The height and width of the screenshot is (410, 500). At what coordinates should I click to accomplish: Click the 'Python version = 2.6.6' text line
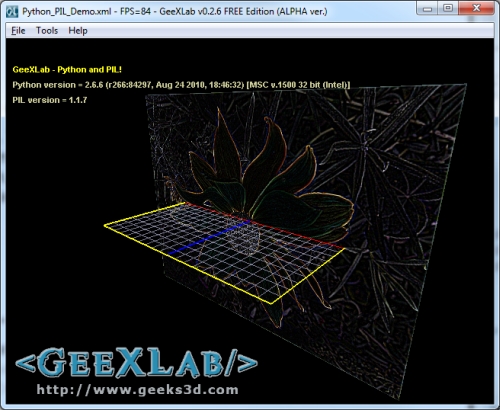181,85
